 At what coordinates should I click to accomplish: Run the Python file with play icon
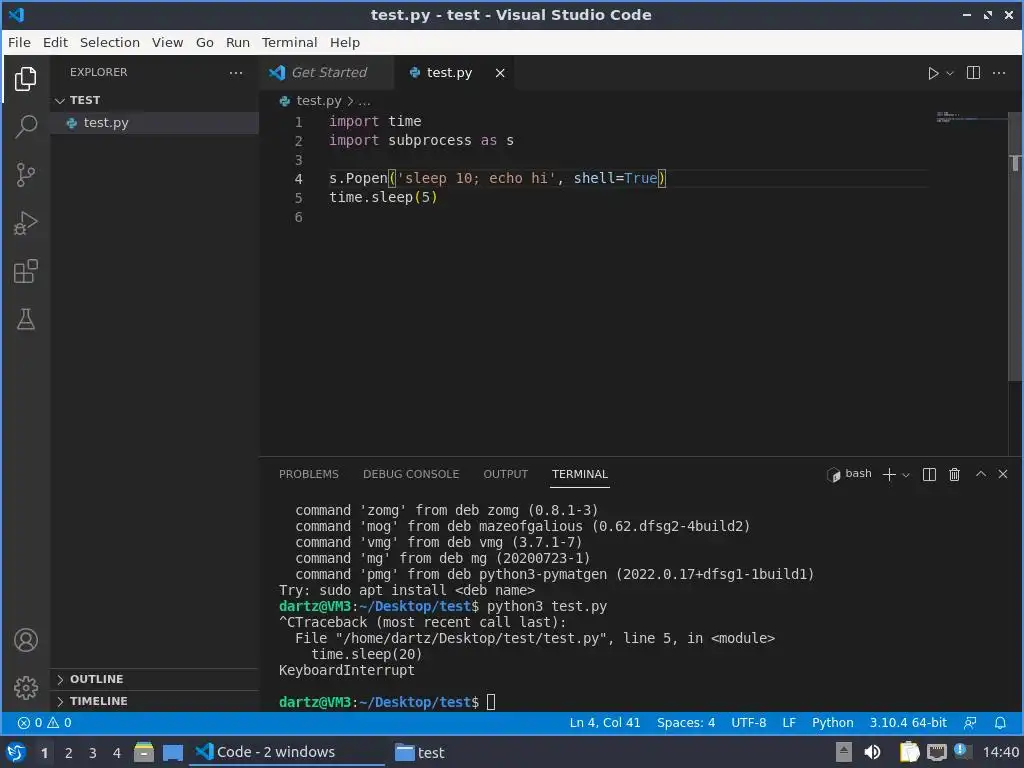coord(933,73)
